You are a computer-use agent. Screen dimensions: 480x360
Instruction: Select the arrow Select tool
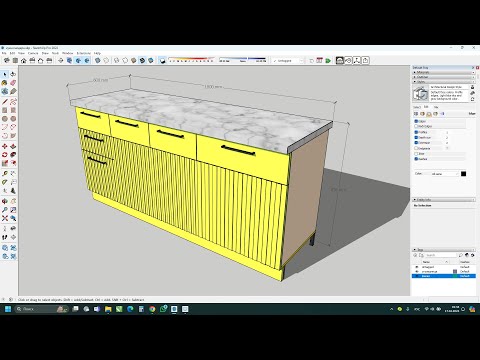(5, 74)
